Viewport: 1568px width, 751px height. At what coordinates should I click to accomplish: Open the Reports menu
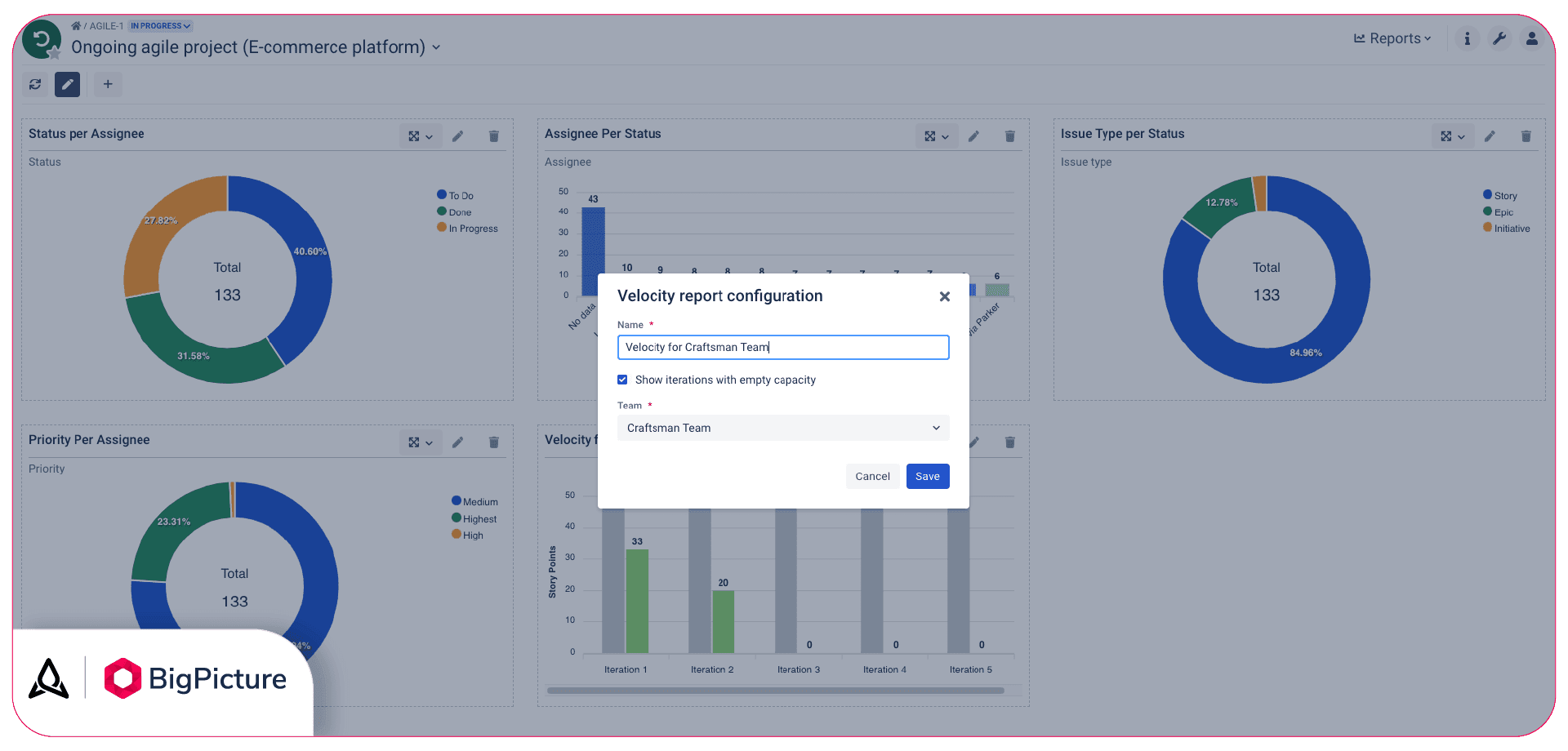(x=1392, y=38)
